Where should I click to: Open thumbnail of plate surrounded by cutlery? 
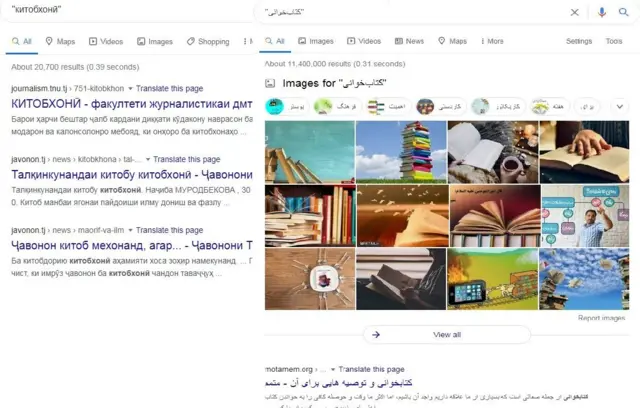(310, 279)
